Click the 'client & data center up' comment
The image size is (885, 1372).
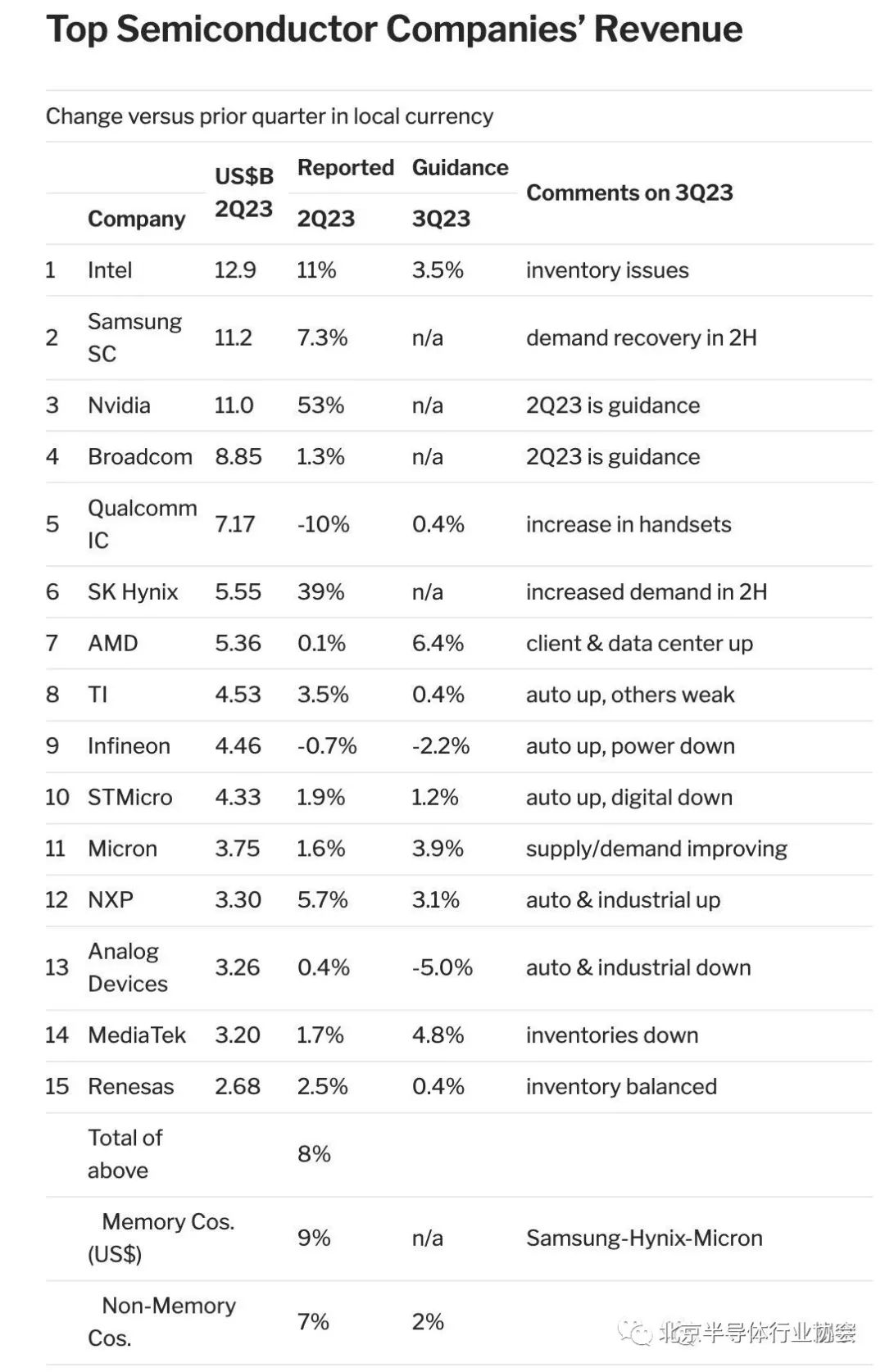pyautogui.click(x=639, y=644)
